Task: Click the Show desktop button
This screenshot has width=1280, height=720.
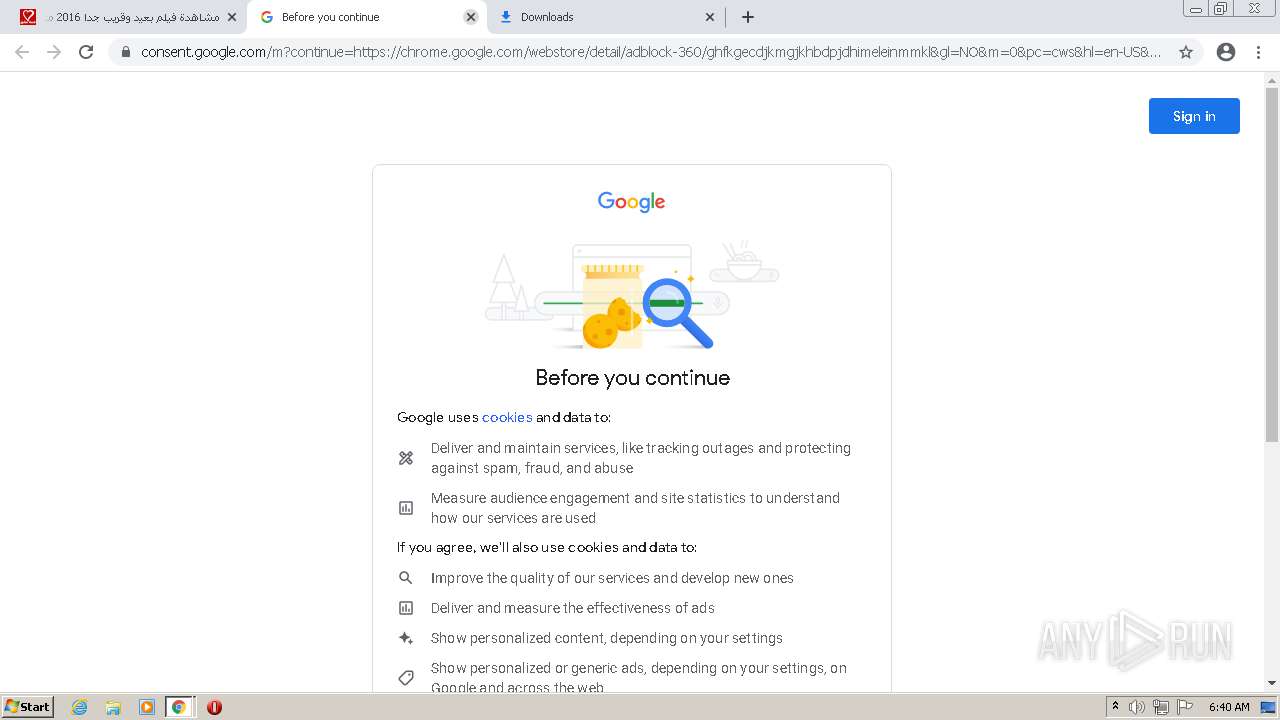Action: tap(1269, 707)
